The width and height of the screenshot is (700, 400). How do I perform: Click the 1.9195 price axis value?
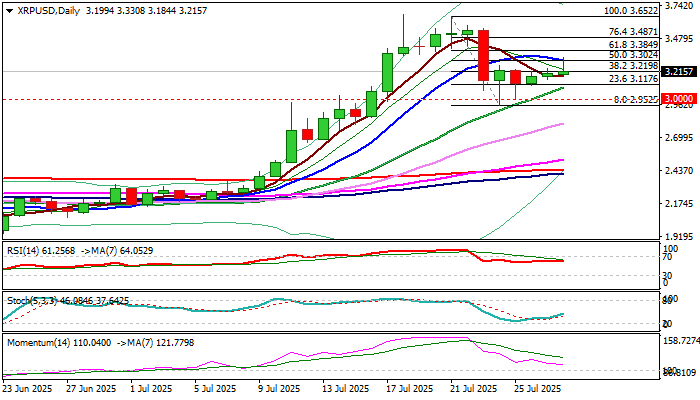679,236
